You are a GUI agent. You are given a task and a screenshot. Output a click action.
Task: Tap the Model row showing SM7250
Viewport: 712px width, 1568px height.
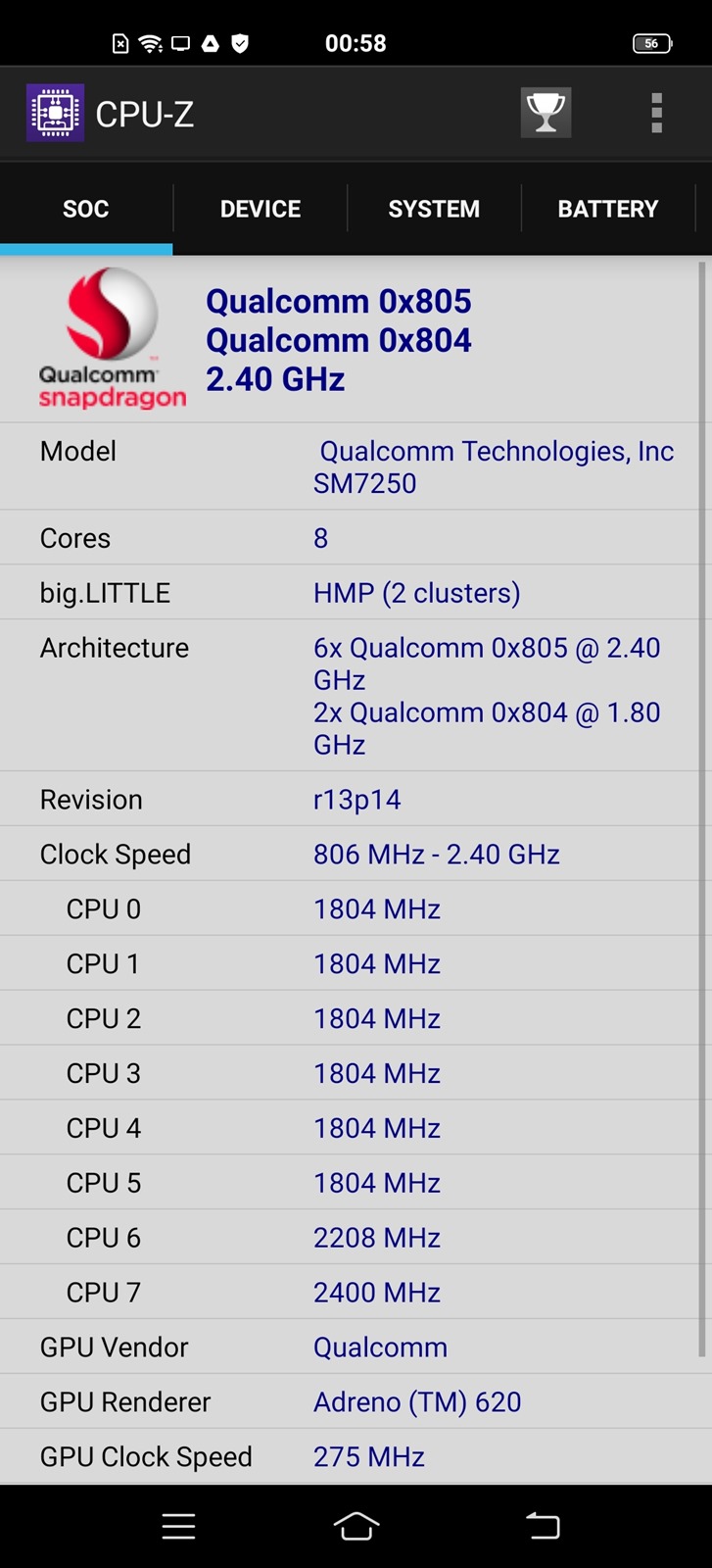356,466
